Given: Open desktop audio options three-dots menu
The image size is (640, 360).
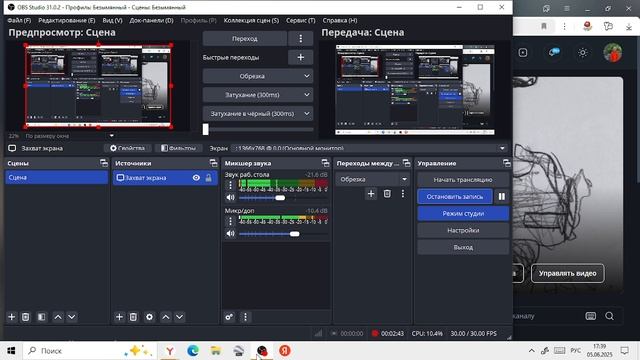Looking at the screenshot, I should [x=230, y=185].
